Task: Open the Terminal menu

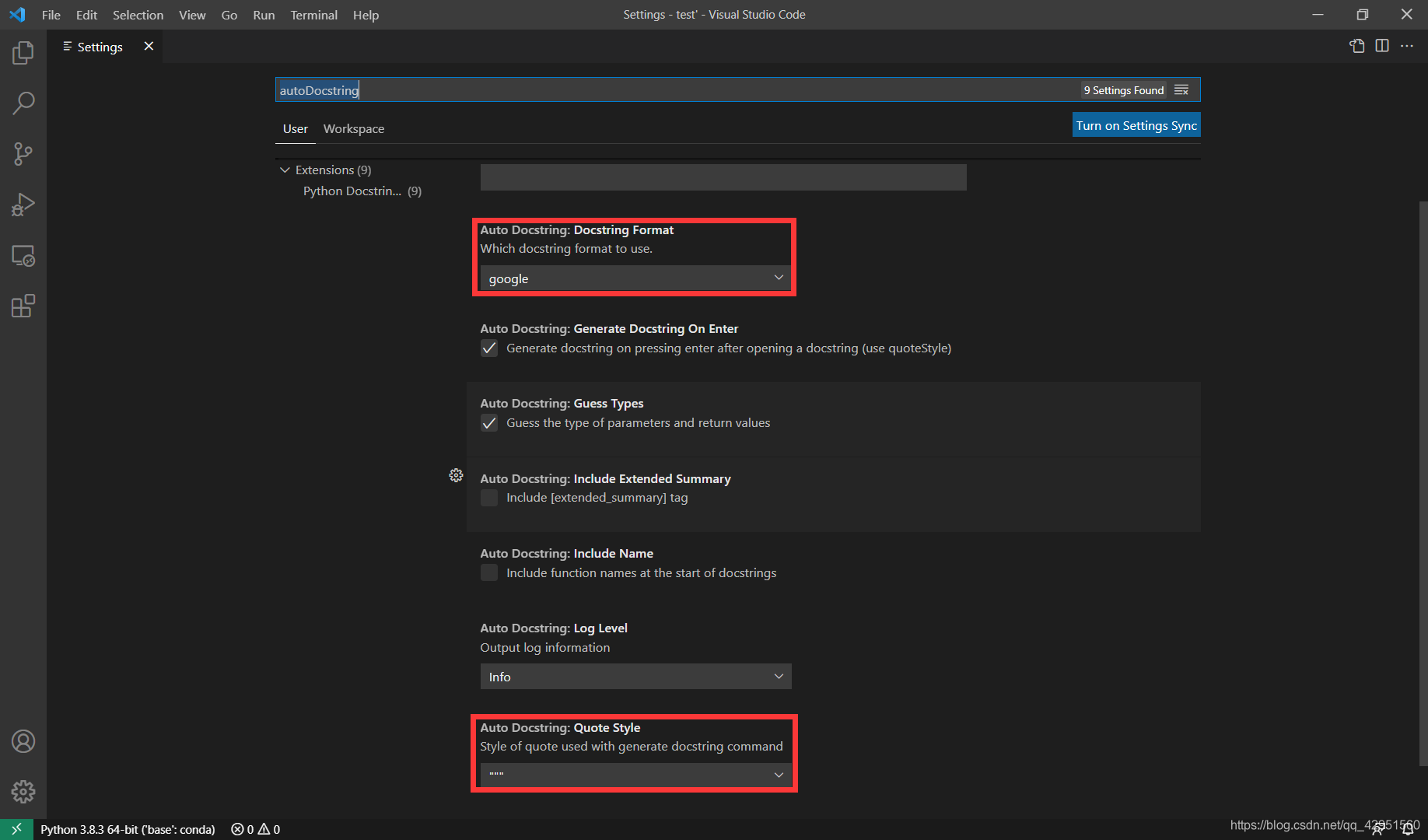Action: point(313,15)
